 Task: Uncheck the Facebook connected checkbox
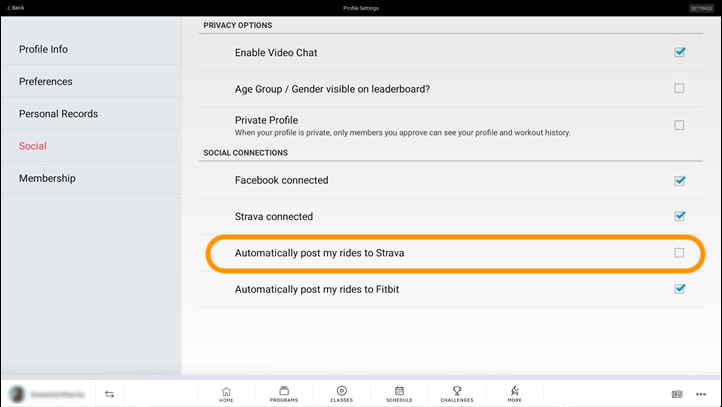click(x=679, y=181)
